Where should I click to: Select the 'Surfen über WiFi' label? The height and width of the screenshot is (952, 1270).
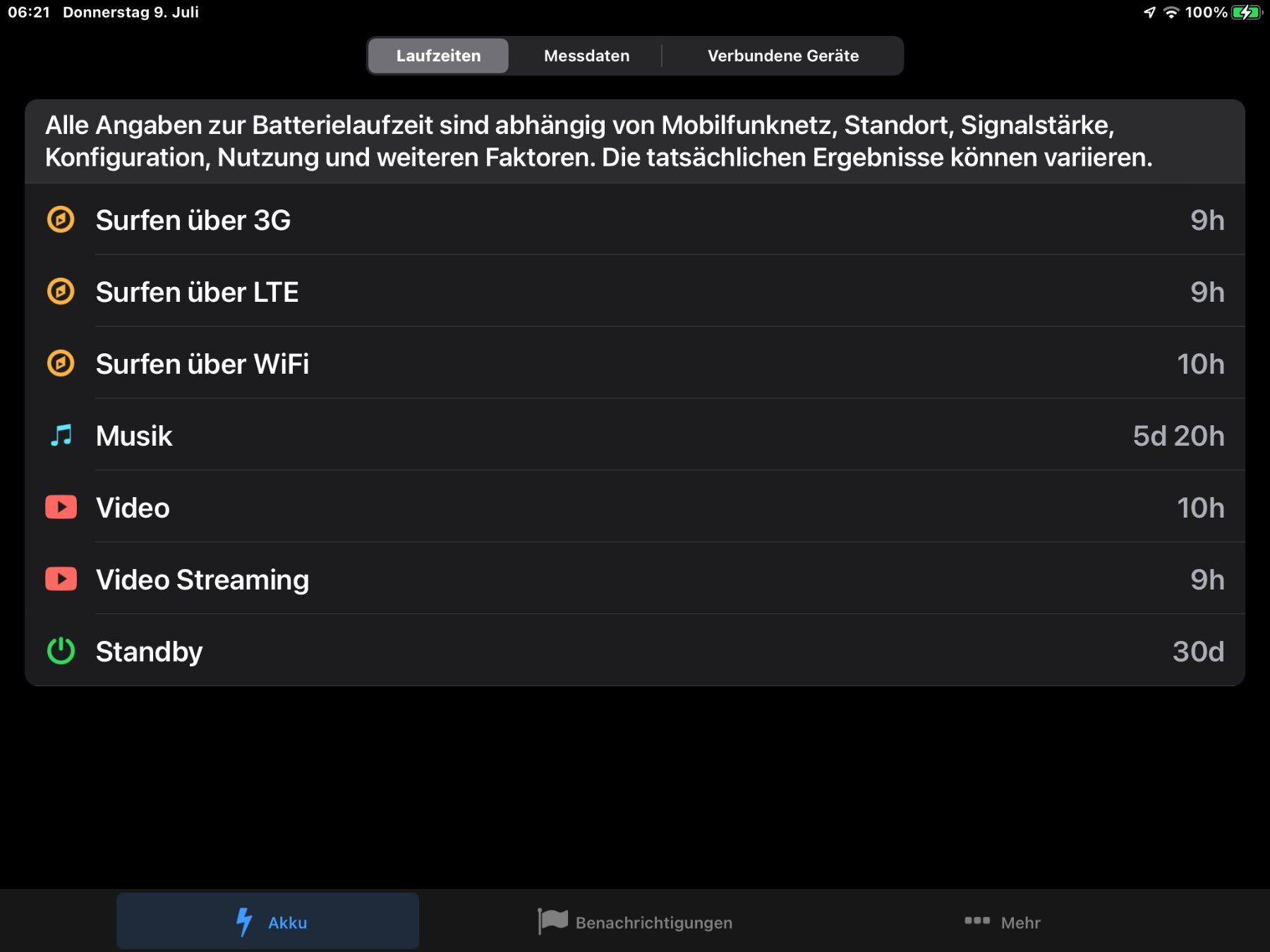(x=202, y=364)
